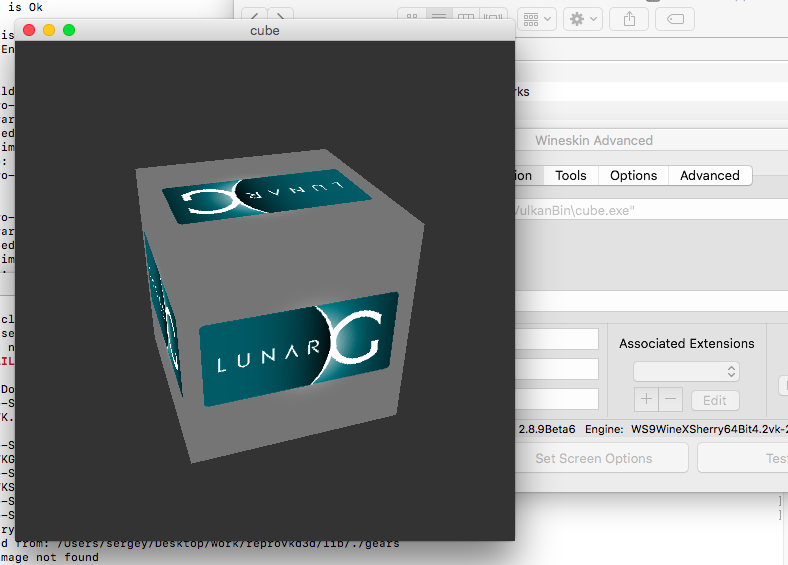The image size is (788, 565).
Task: Switch to Tools tab in Wineskin Advanced
Action: 571,175
